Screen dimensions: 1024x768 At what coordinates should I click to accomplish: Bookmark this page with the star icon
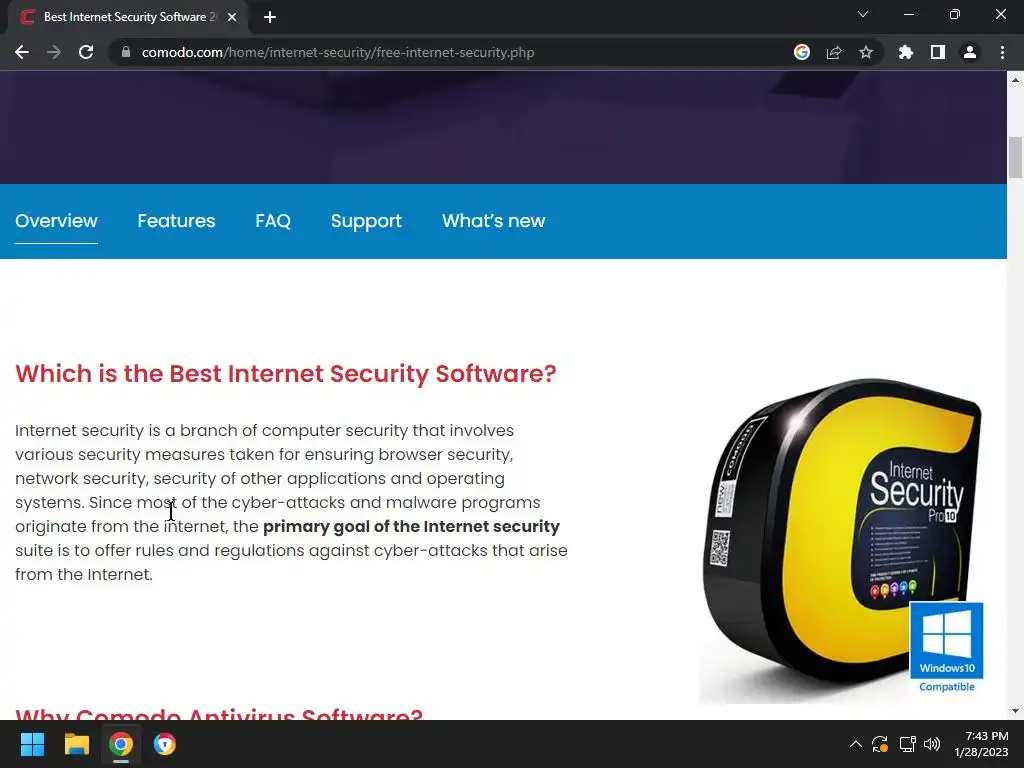tap(866, 52)
